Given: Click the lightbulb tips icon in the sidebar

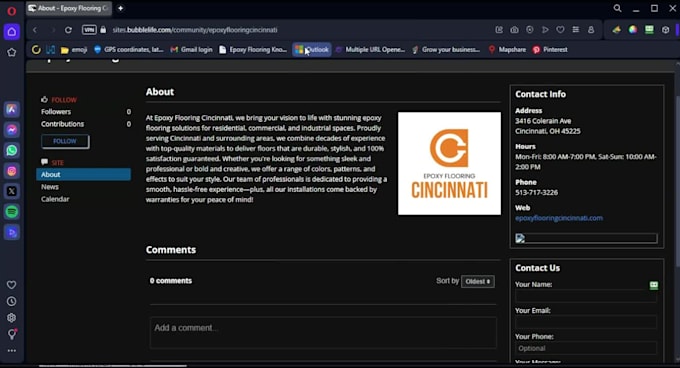Looking at the screenshot, I should (12, 334).
